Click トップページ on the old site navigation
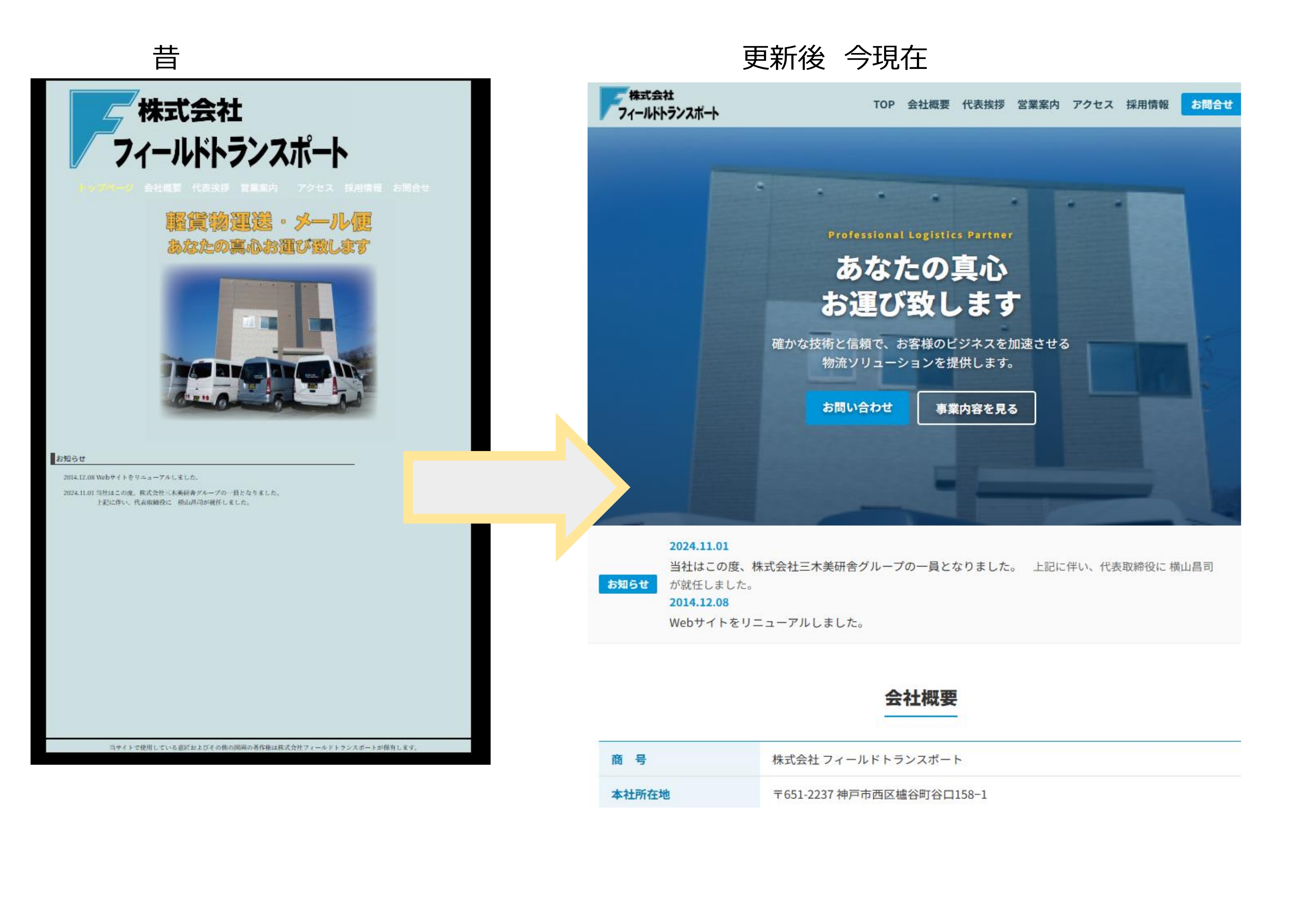Viewport: 1316px width, 903px height. (x=105, y=188)
